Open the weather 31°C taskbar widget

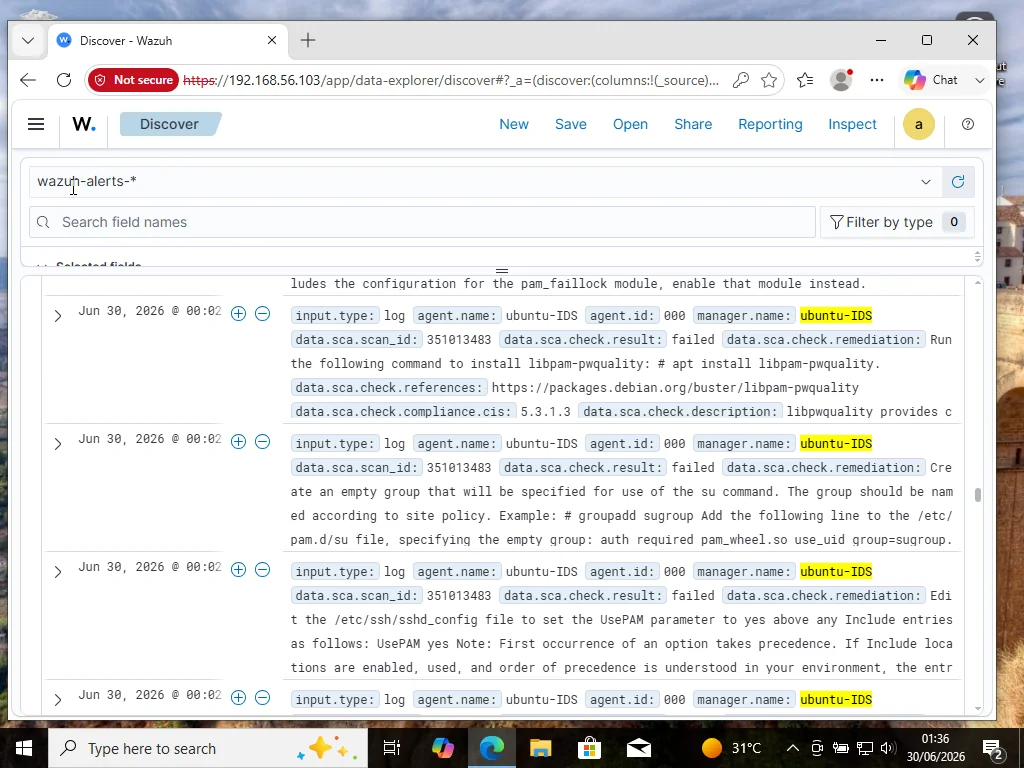pyautogui.click(x=731, y=748)
